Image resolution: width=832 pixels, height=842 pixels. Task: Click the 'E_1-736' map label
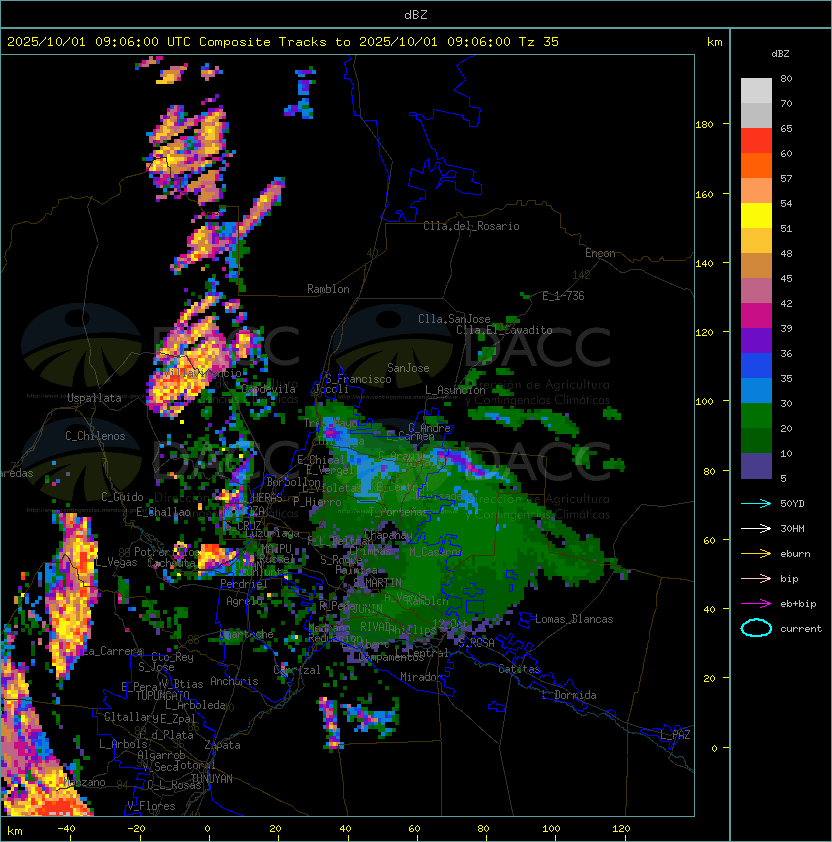click(x=563, y=296)
